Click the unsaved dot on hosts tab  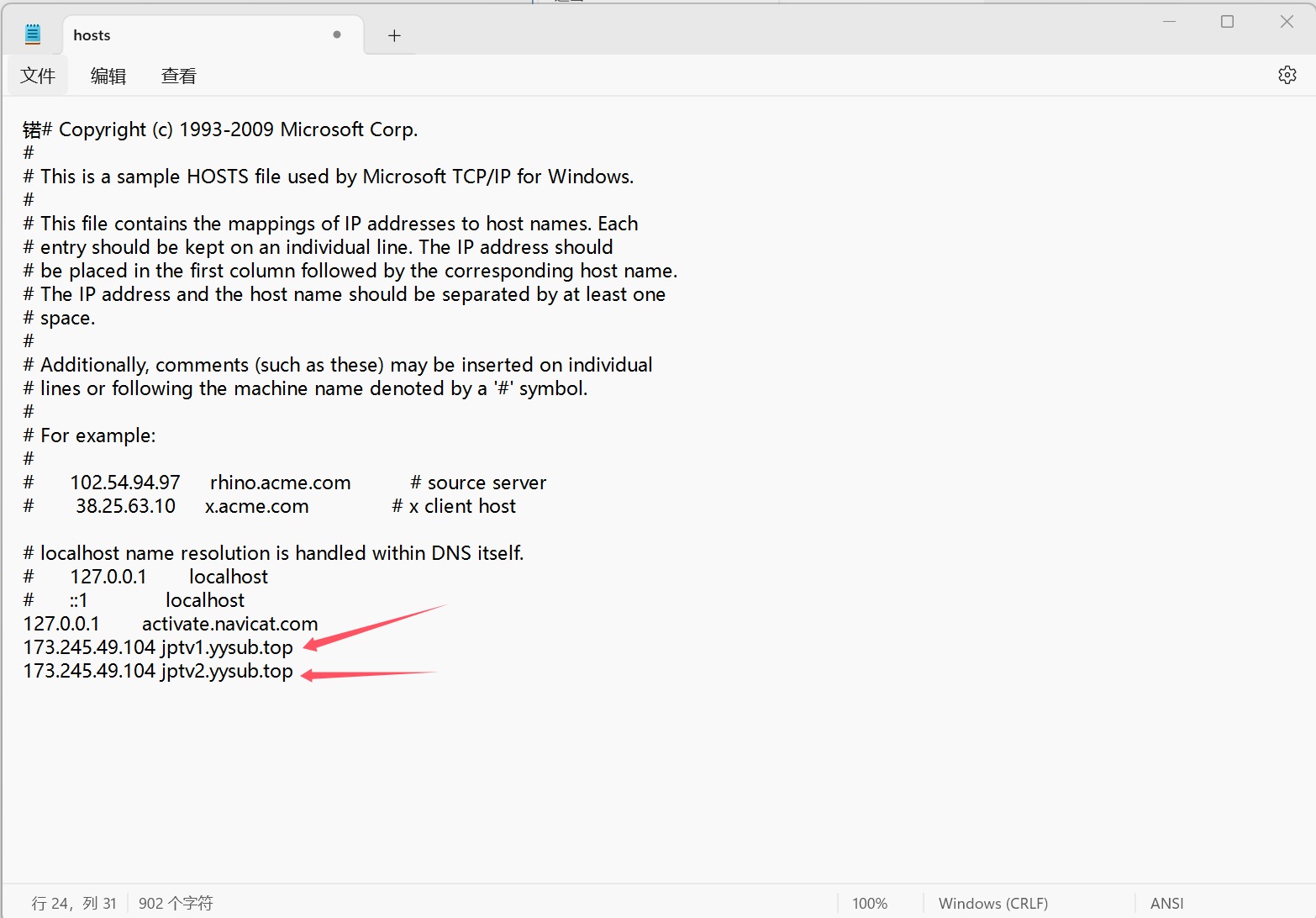[x=337, y=34]
